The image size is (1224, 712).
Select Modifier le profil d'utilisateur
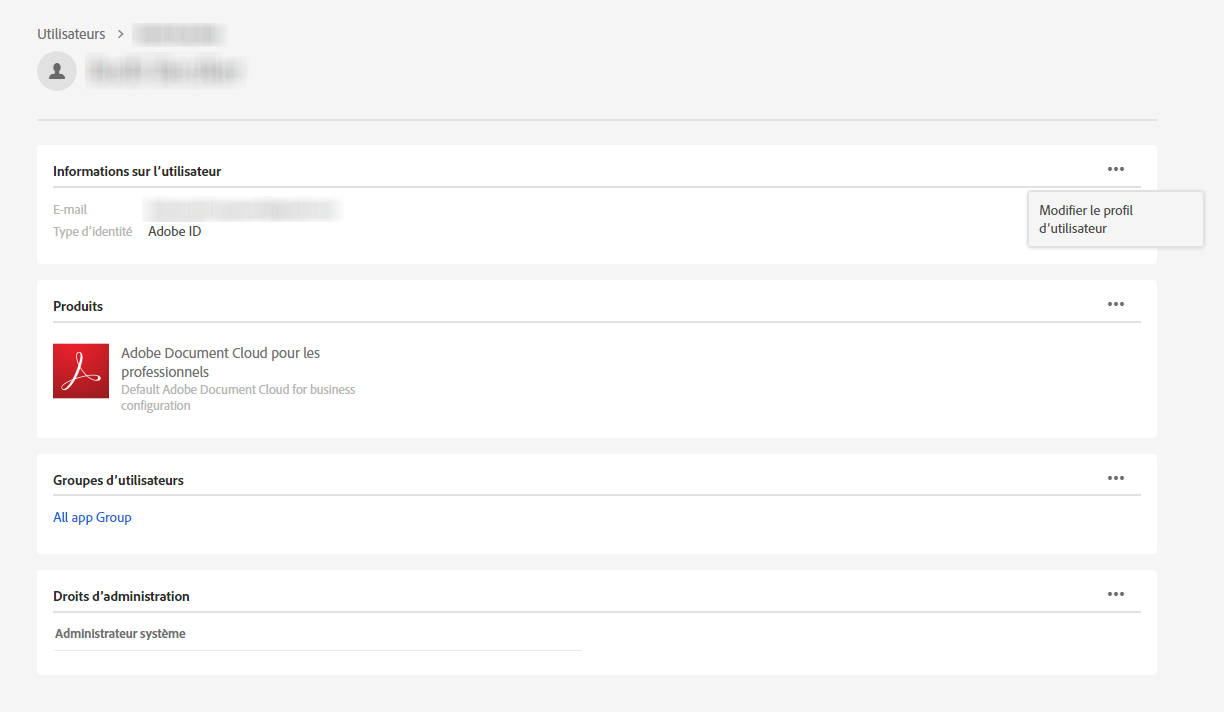(1086, 219)
